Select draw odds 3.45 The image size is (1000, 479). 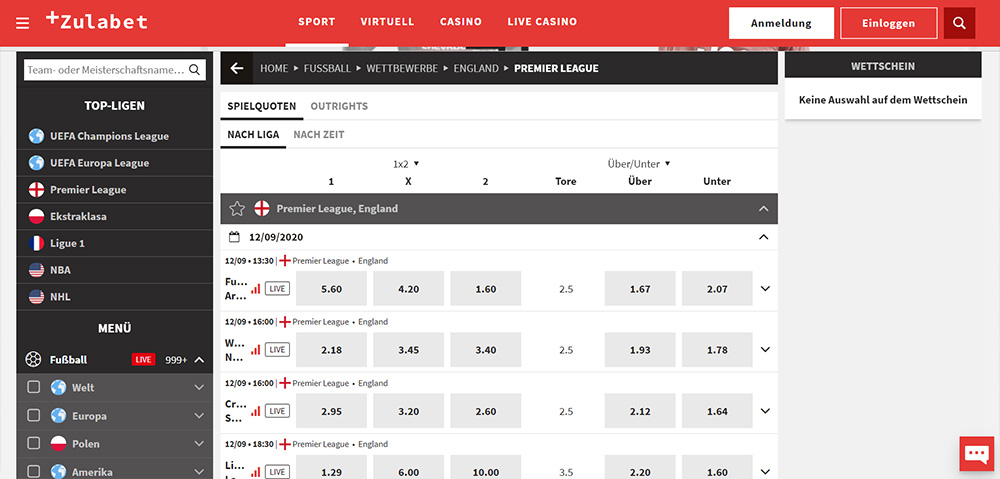pyautogui.click(x=408, y=350)
